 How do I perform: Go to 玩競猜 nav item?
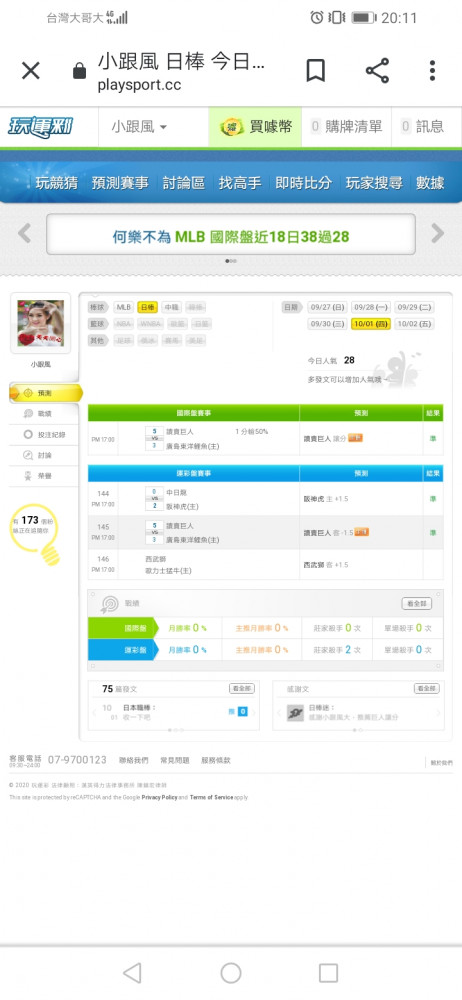(x=56, y=183)
